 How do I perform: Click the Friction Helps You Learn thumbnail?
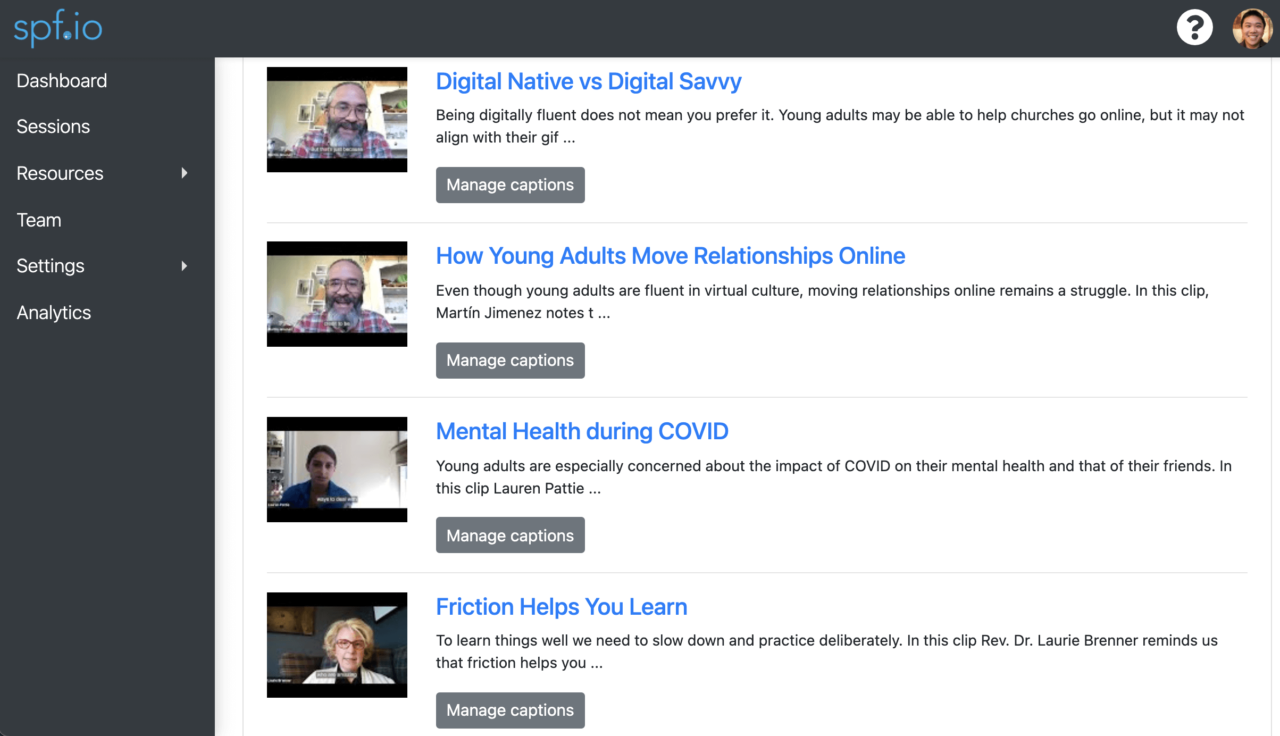click(x=336, y=645)
